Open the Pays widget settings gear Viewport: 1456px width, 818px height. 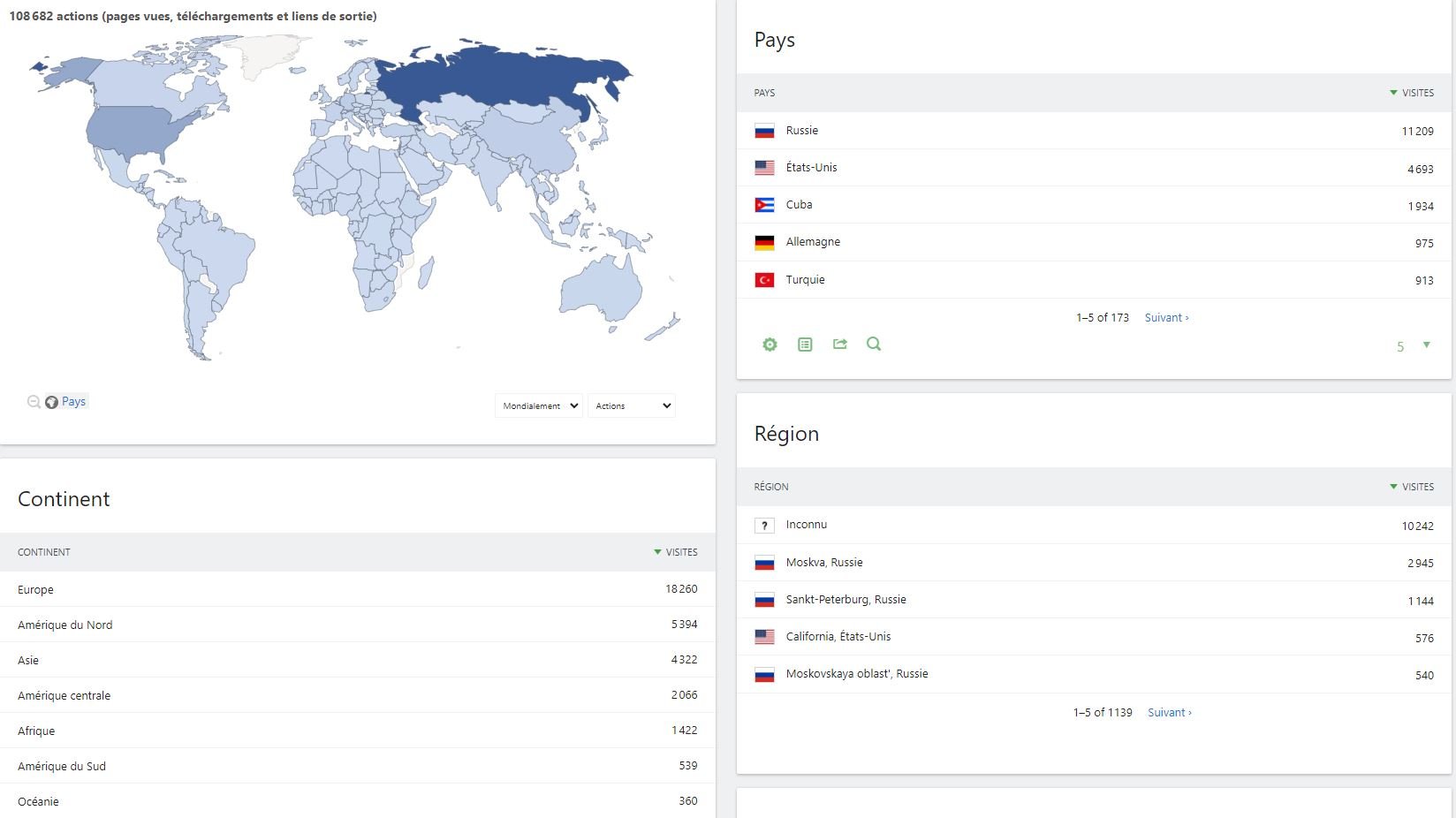point(770,345)
